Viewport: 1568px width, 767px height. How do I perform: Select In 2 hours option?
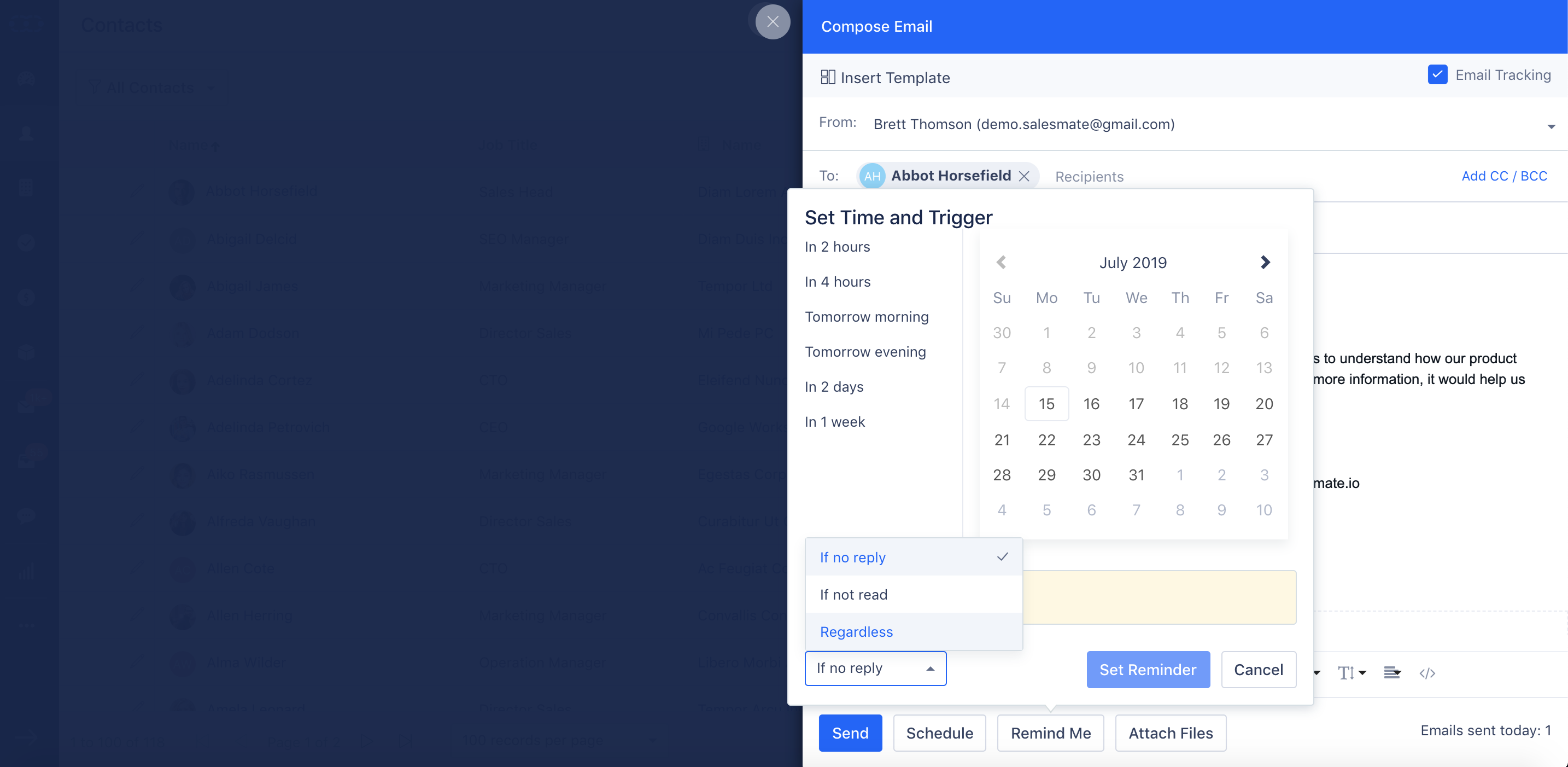(837, 247)
